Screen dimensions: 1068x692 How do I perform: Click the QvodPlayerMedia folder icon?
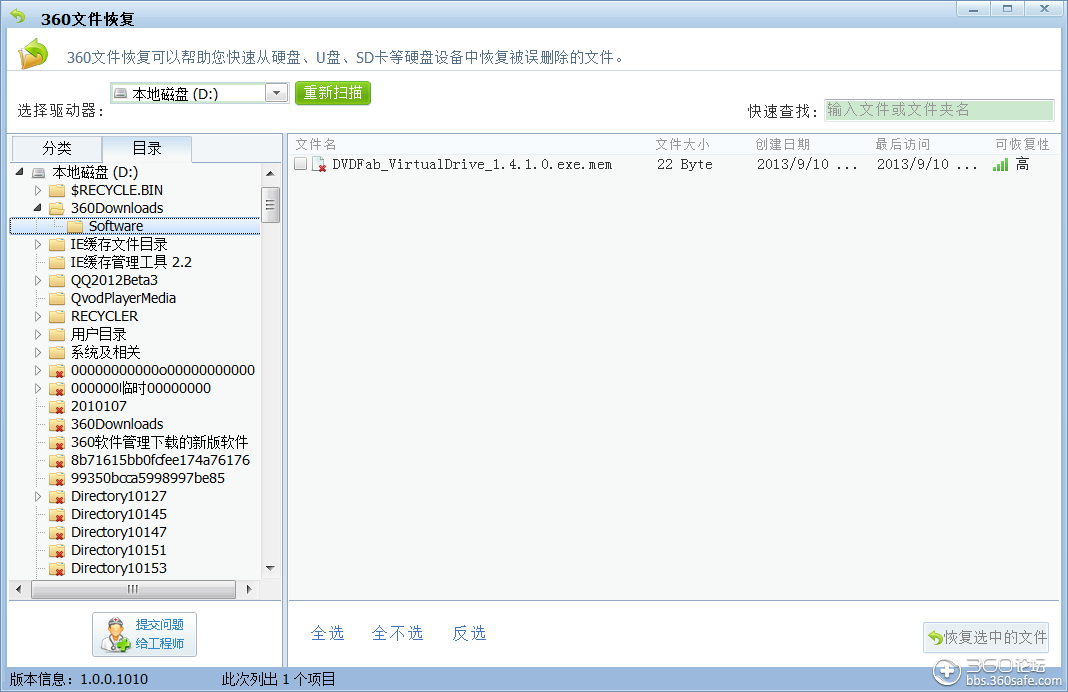point(57,298)
